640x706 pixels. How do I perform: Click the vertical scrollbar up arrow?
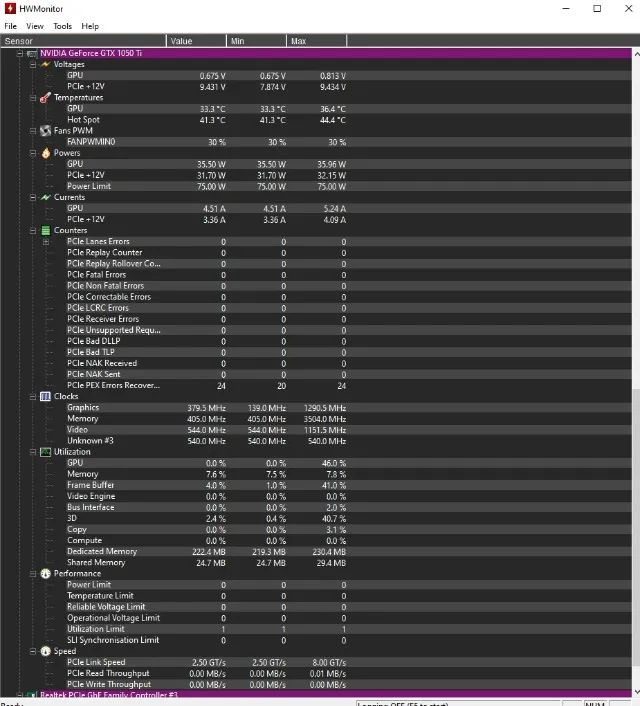point(636,54)
